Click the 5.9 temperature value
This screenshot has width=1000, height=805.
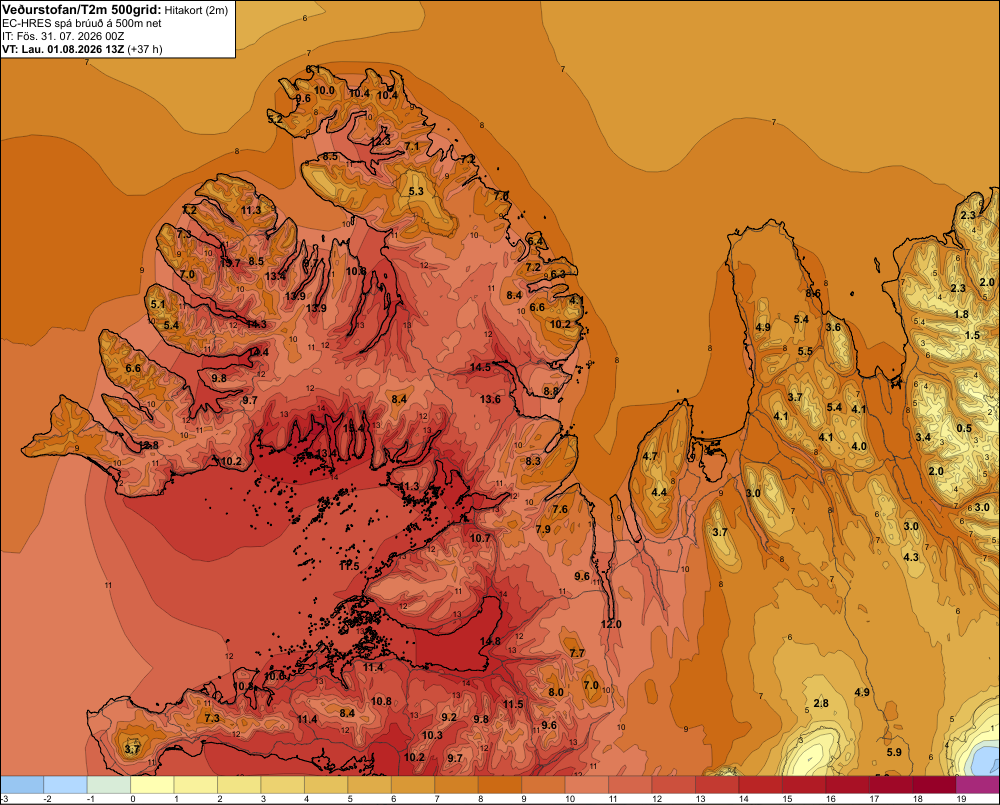point(894,753)
